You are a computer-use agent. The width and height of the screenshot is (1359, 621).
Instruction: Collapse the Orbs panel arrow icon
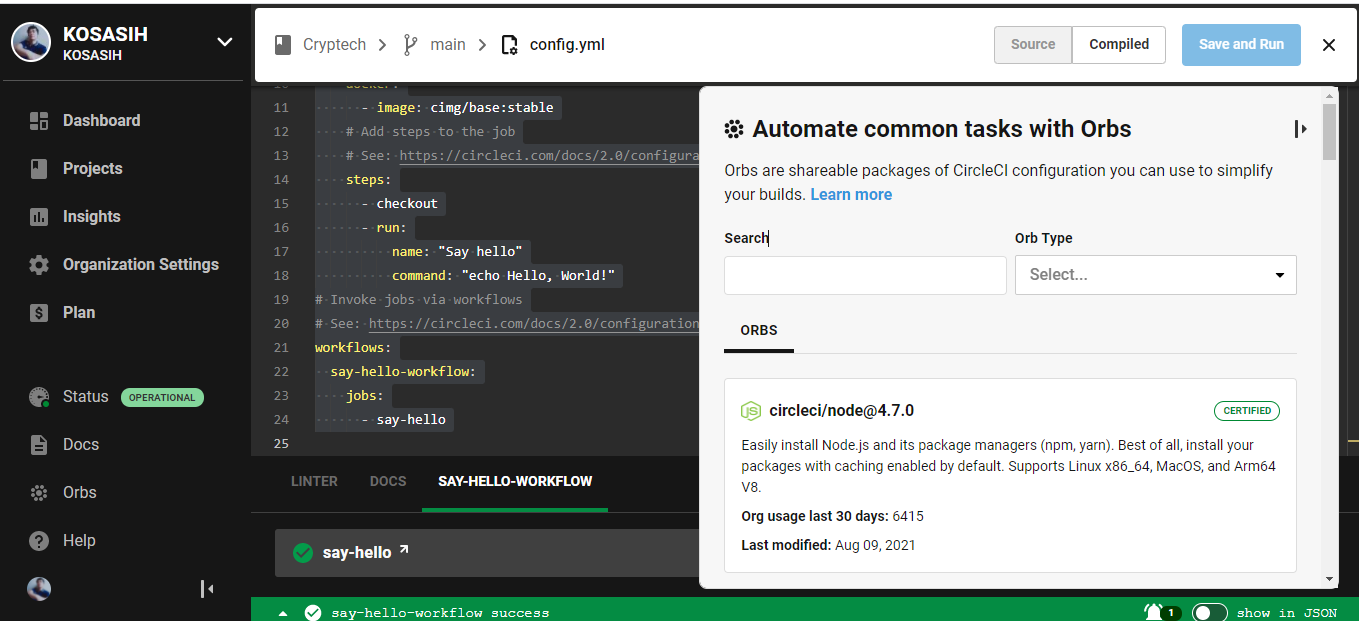point(1300,129)
